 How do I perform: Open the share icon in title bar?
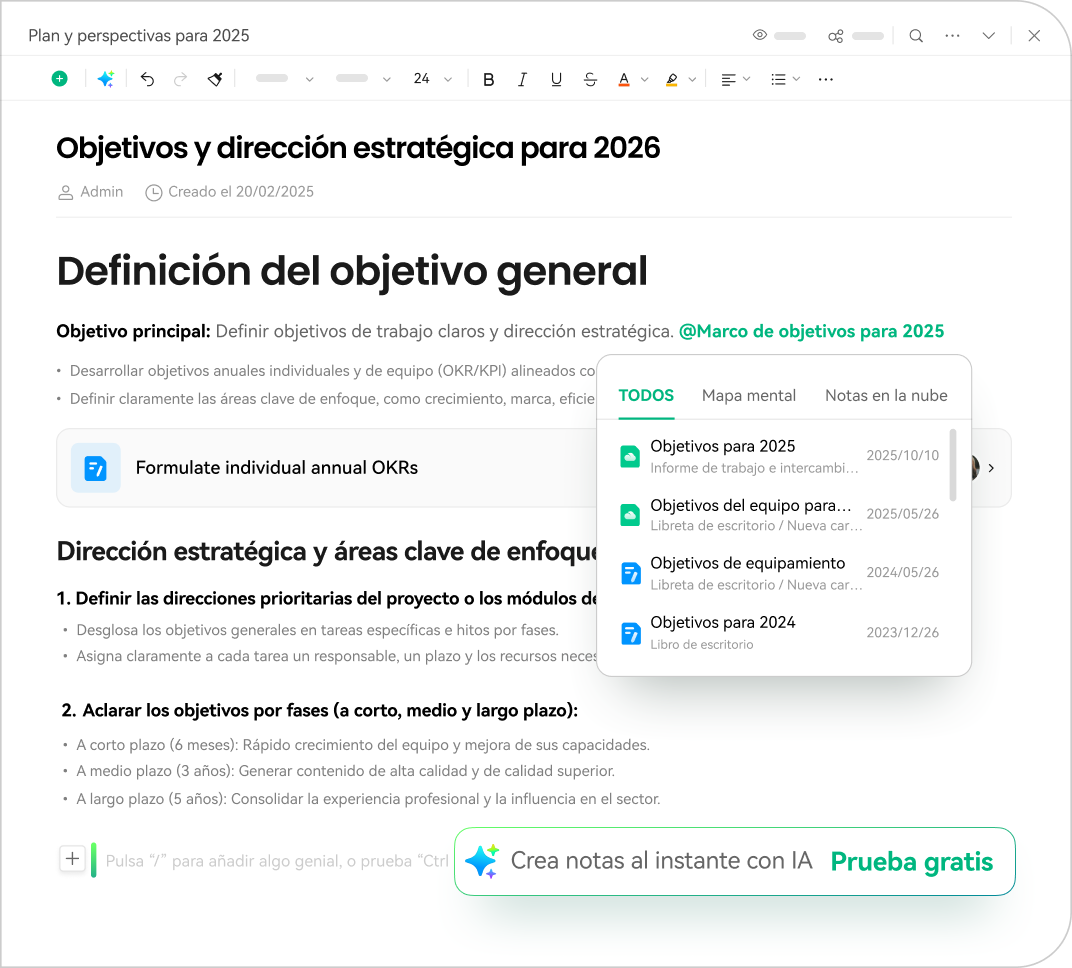click(836, 36)
